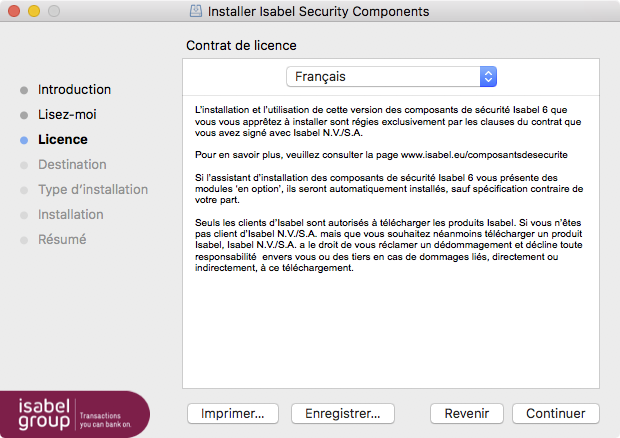The width and height of the screenshot is (620, 438).
Task: Click the Enregistrer... button
Action: click(x=343, y=413)
